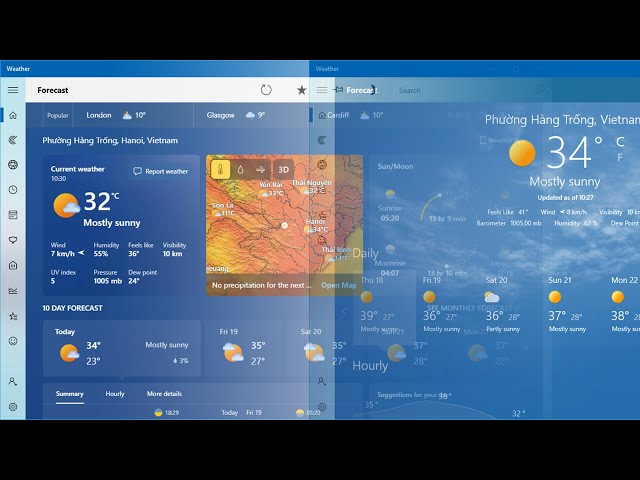Click the 'Updated as of 10:27' text
The height and width of the screenshot is (480, 640).
[565, 198]
